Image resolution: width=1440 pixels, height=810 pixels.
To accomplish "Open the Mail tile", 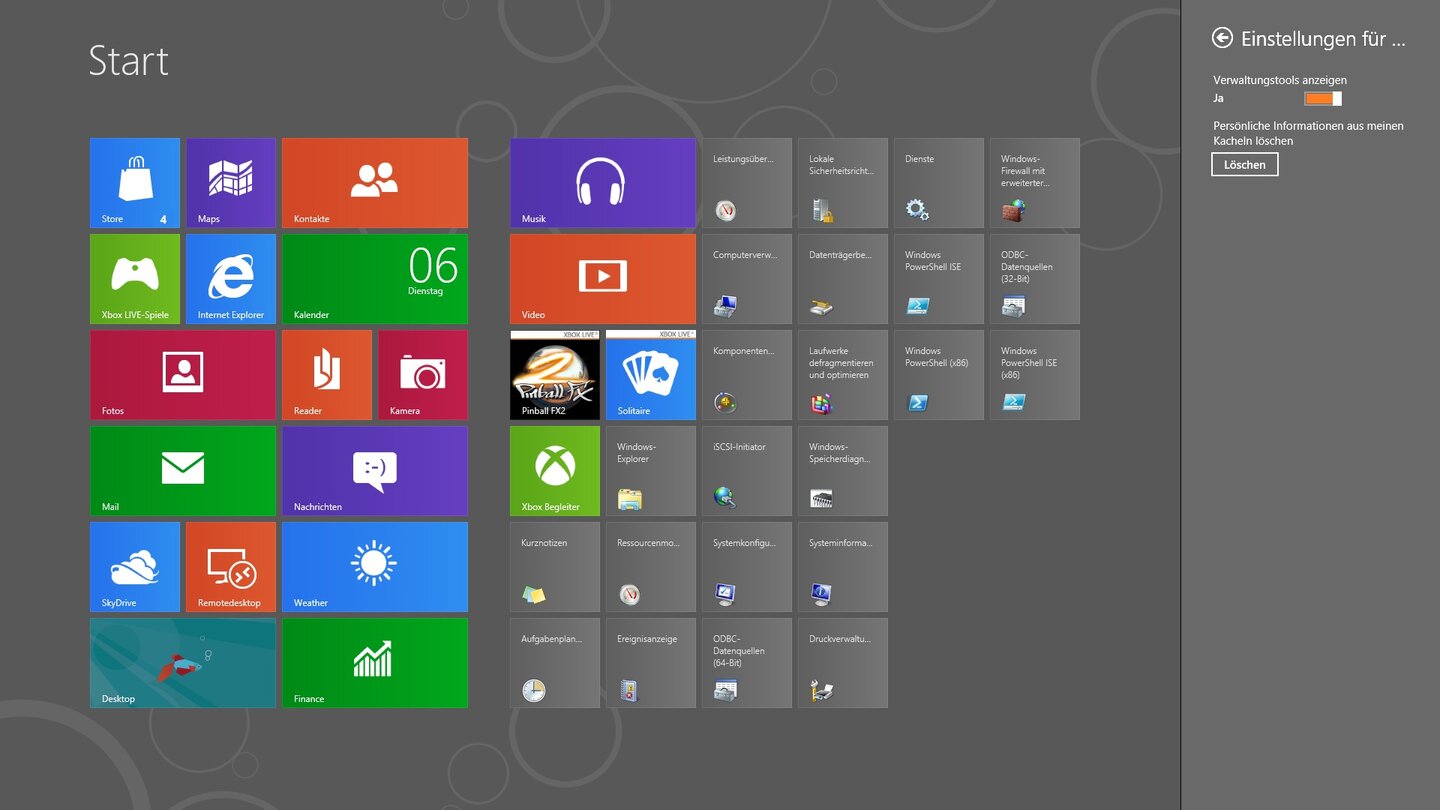I will (x=183, y=471).
